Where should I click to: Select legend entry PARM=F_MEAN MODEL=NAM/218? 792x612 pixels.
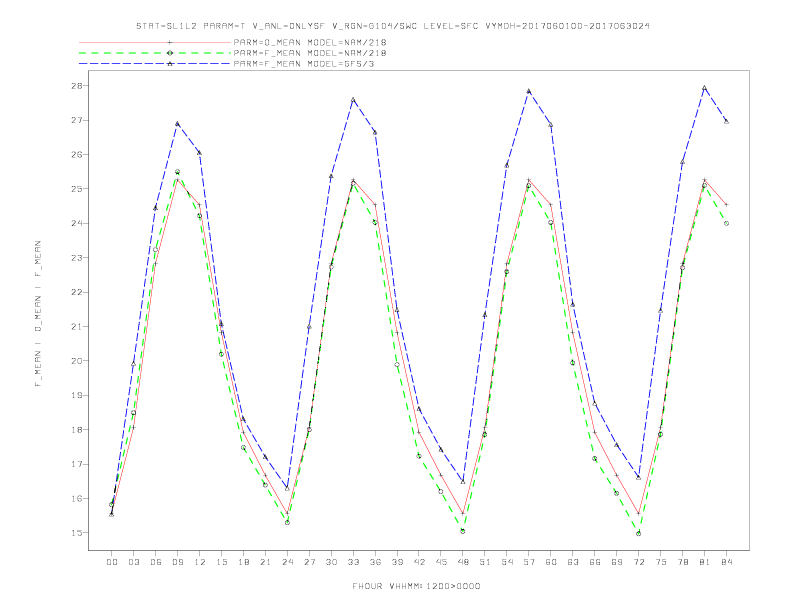pyautogui.click(x=310, y=53)
